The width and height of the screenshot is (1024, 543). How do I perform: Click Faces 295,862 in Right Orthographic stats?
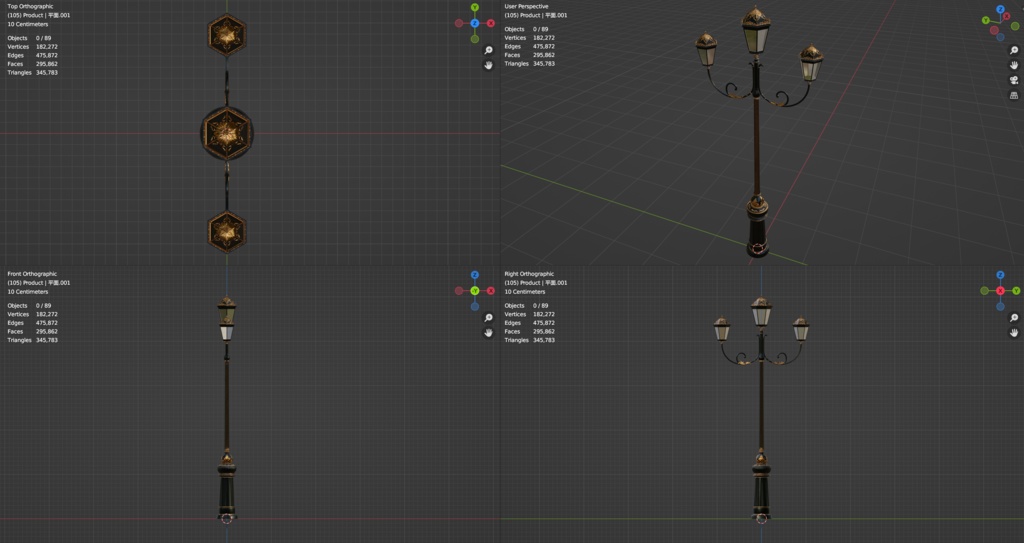(x=530, y=331)
